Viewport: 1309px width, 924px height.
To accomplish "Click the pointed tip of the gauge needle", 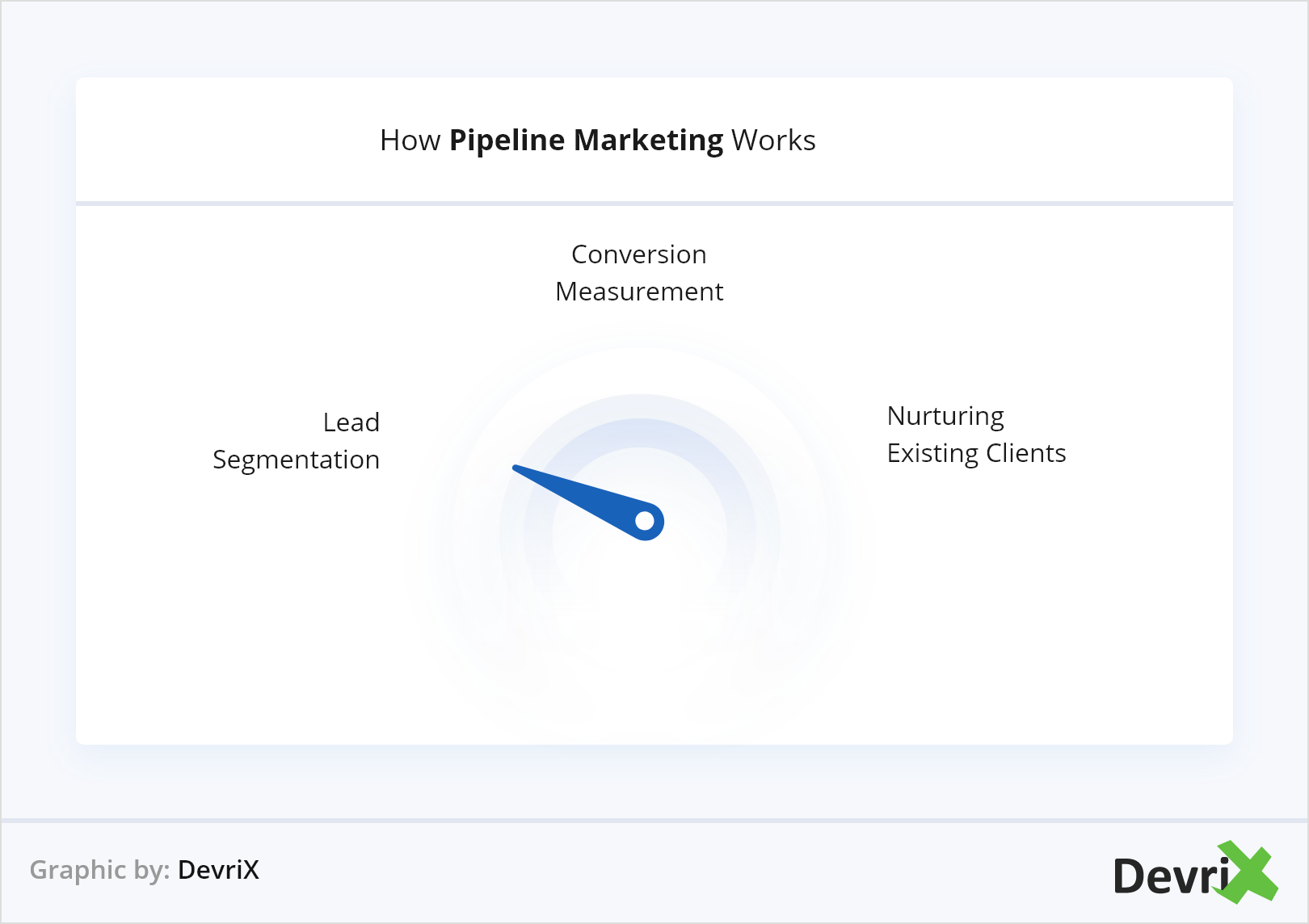I will click(516, 468).
